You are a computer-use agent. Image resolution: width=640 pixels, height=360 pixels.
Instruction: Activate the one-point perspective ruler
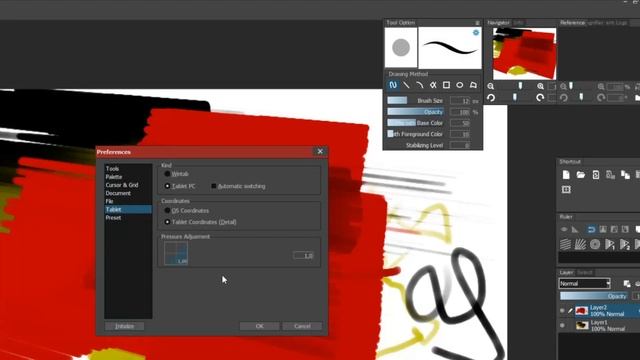tap(610, 244)
